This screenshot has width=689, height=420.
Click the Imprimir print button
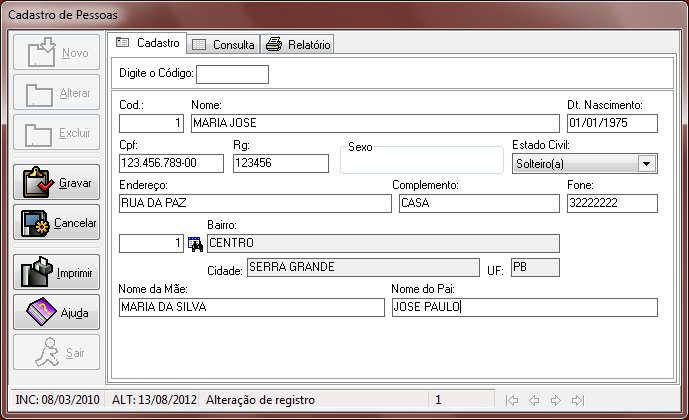(57, 272)
